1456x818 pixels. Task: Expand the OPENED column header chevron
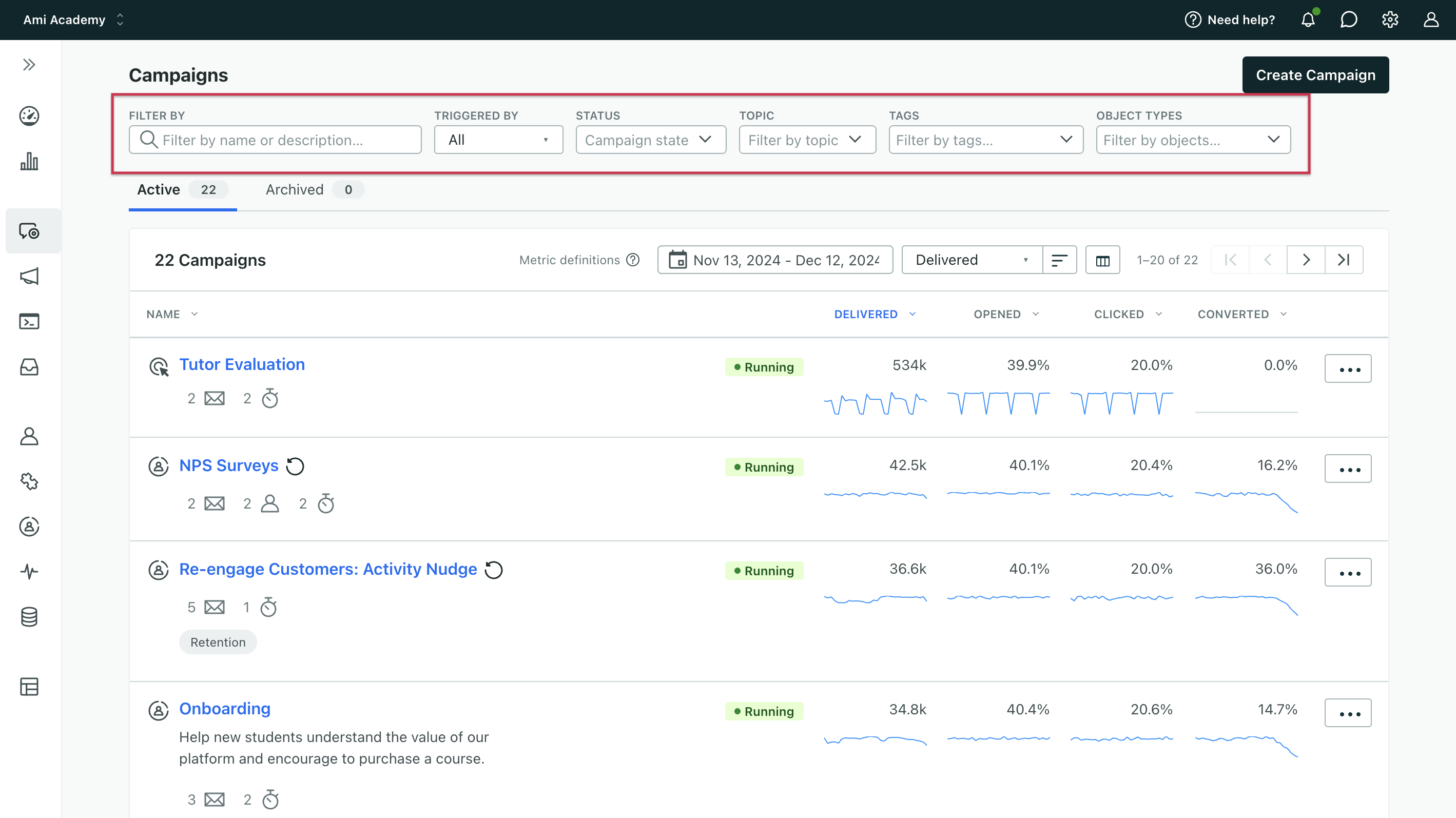pos(1036,314)
